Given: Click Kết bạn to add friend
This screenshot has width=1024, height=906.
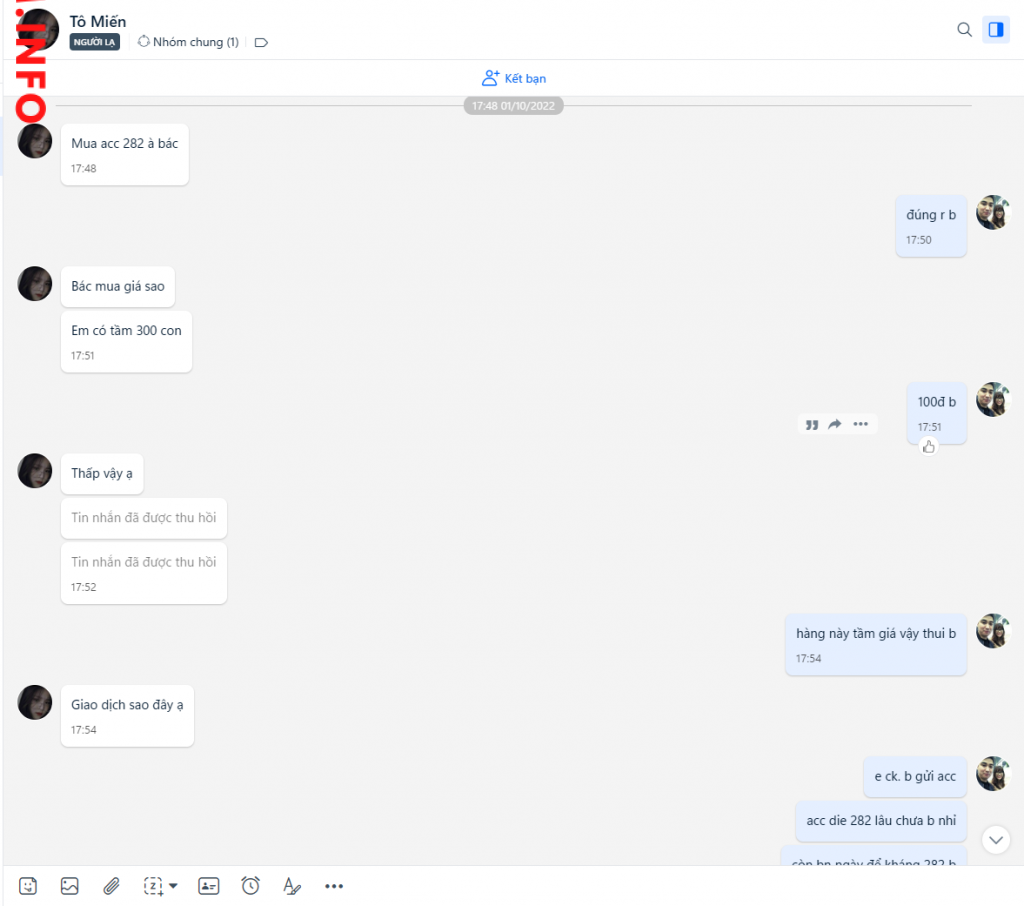Looking at the screenshot, I should tap(513, 78).
